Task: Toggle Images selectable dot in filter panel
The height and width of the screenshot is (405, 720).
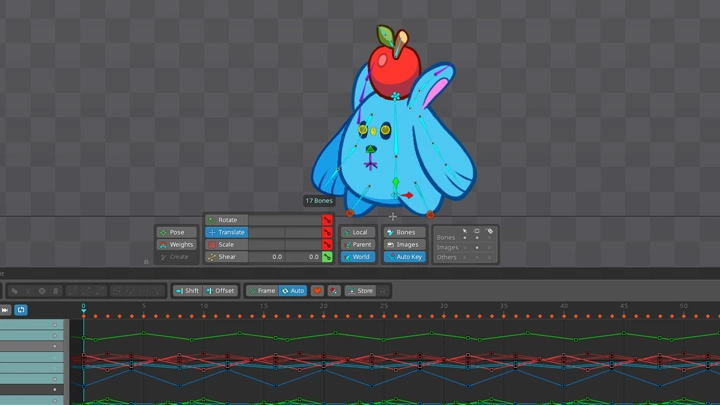Action: [x=465, y=248]
